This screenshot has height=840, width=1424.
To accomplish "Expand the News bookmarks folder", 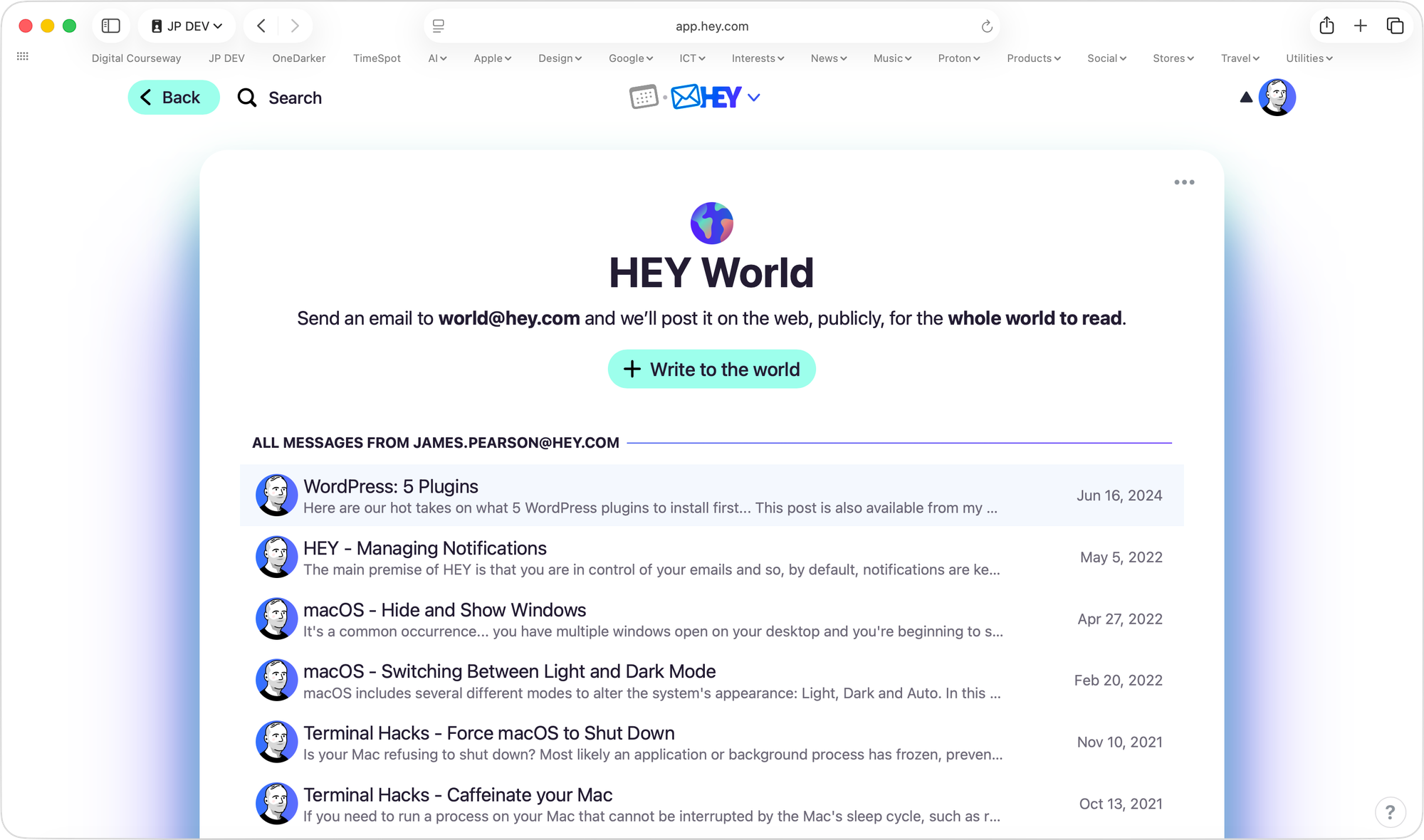I will pos(829,58).
